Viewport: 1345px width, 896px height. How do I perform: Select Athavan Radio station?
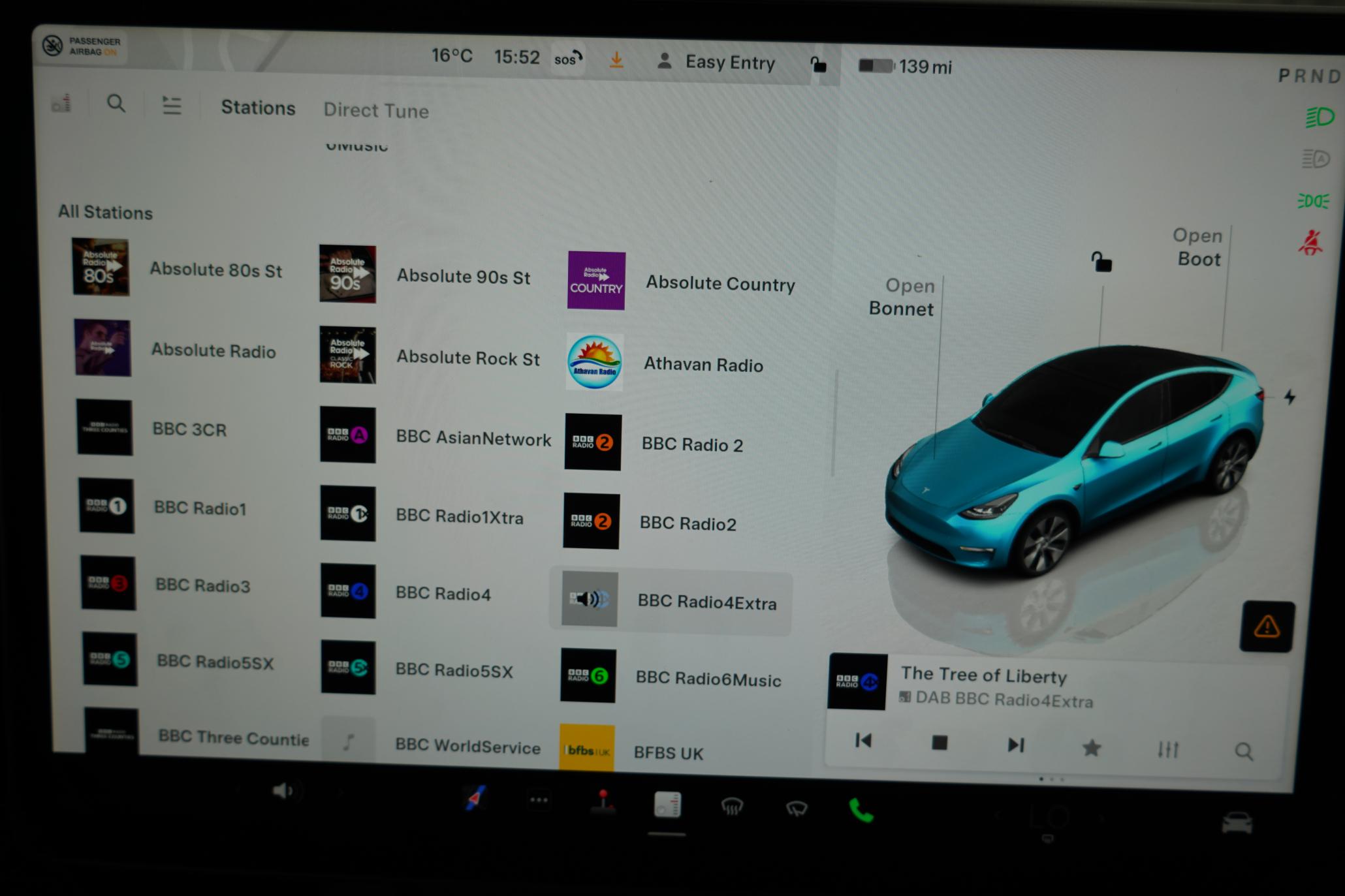[x=665, y=363]
